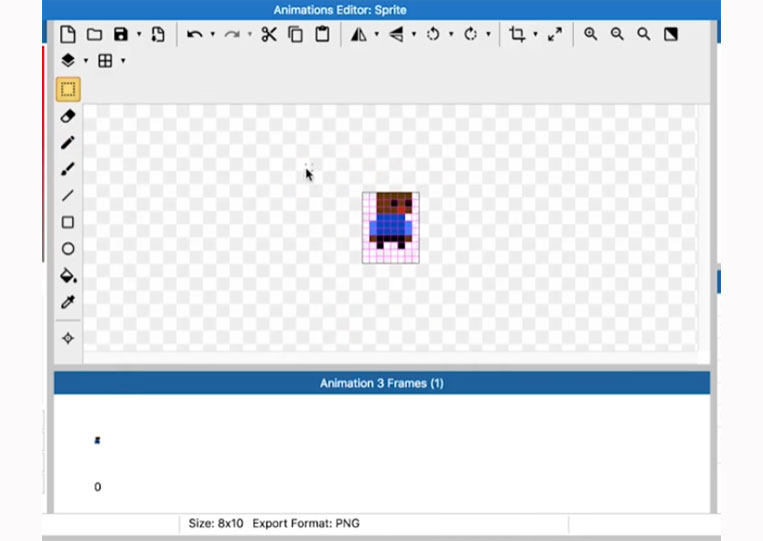Paste from clipboard
Viewport: 763px width, 541px height.
point(322,35)
